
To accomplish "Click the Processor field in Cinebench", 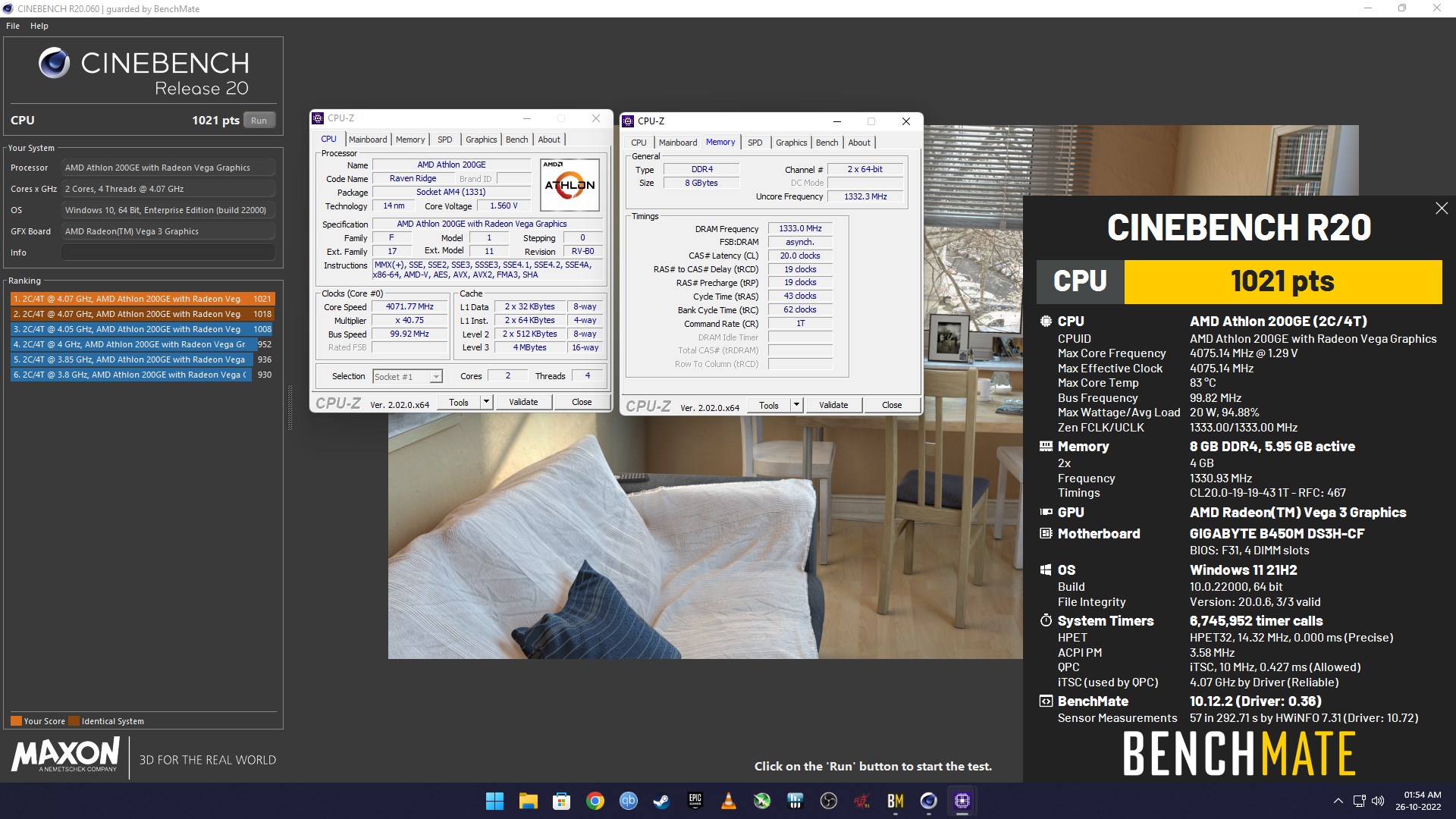I will tap(168, 168).
